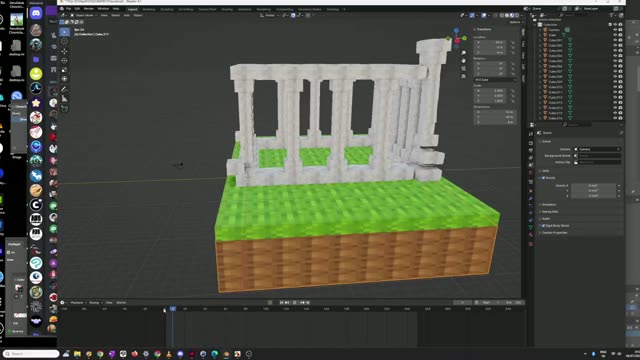
Task: Switch to the Shading workspace tab
Action: 227,9
